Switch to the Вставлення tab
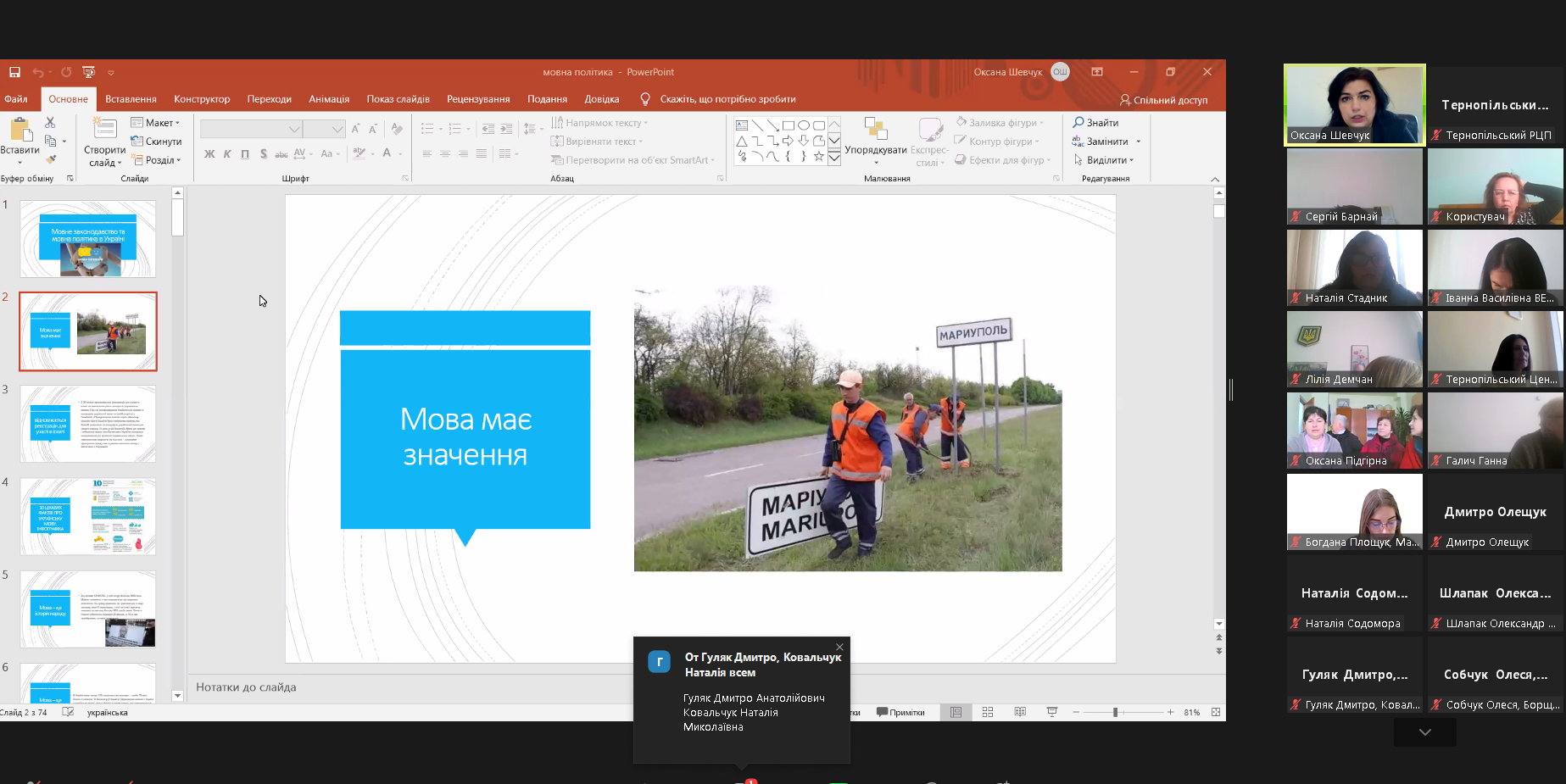1566x784 pixels. (131, 99)
